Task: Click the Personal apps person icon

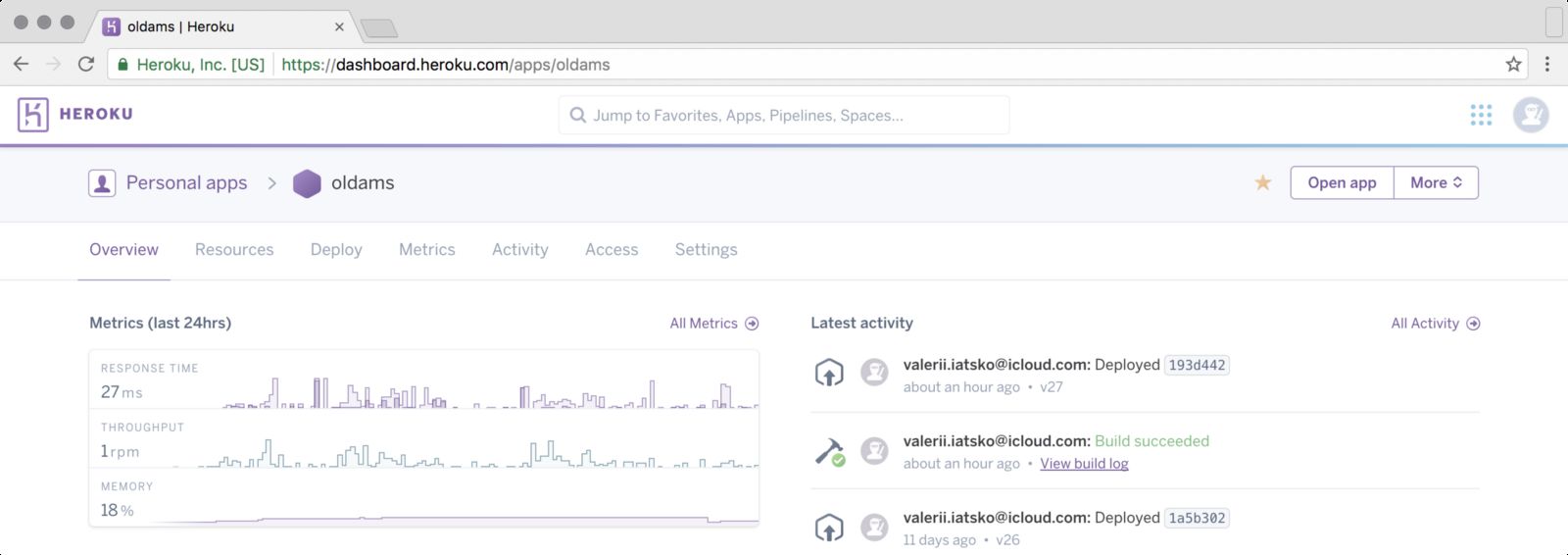Action: pyautogui.click(x=102, y=183)
